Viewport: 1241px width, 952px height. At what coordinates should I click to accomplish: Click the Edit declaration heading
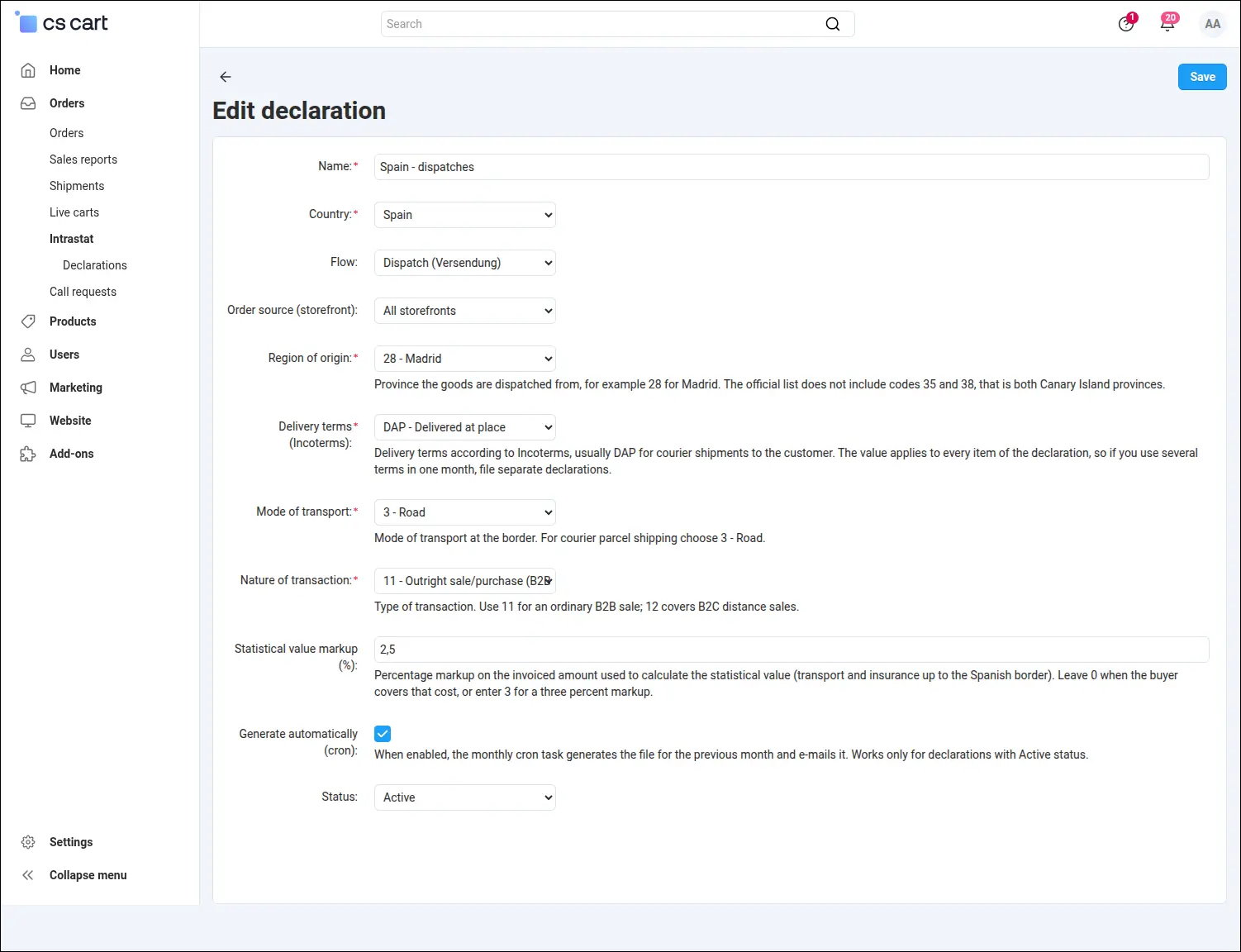pyautogui.click(x=299, y=111)
